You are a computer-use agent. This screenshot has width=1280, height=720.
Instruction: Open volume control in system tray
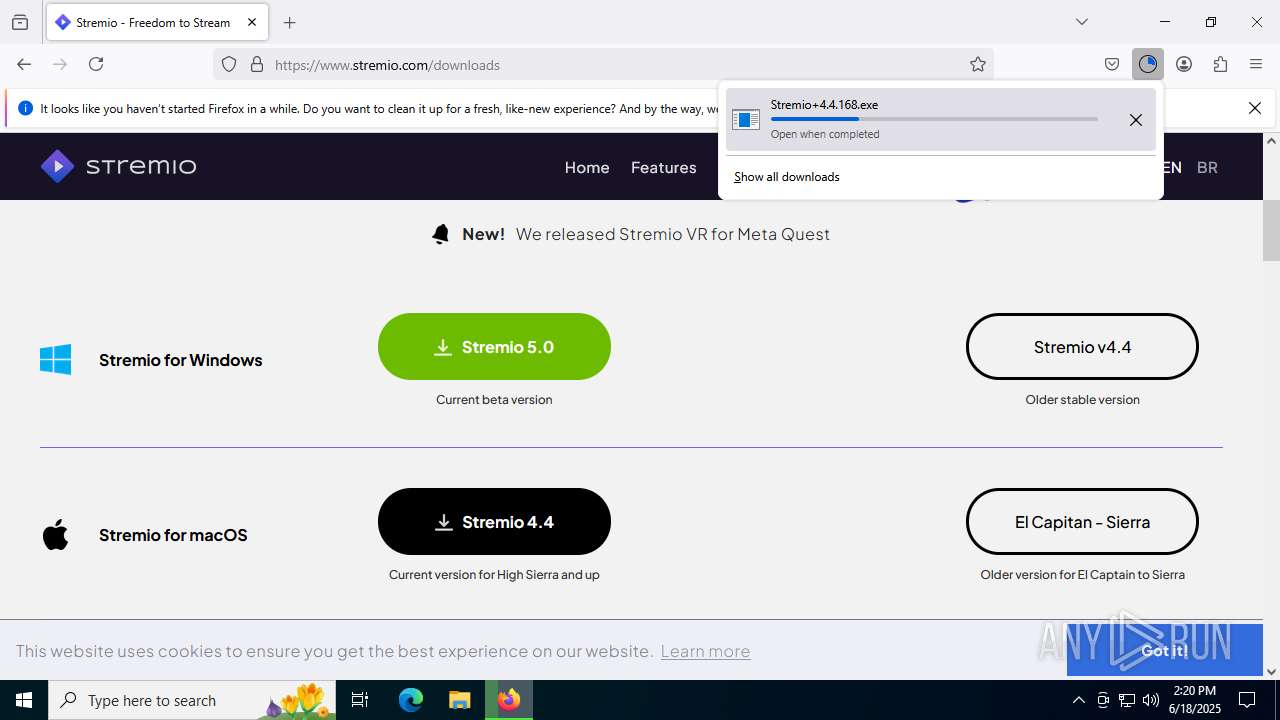click(1151, 700)
